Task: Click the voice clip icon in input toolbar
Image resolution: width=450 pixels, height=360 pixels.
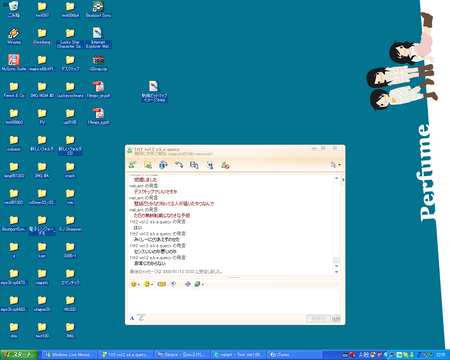Action: click(173, 284)
